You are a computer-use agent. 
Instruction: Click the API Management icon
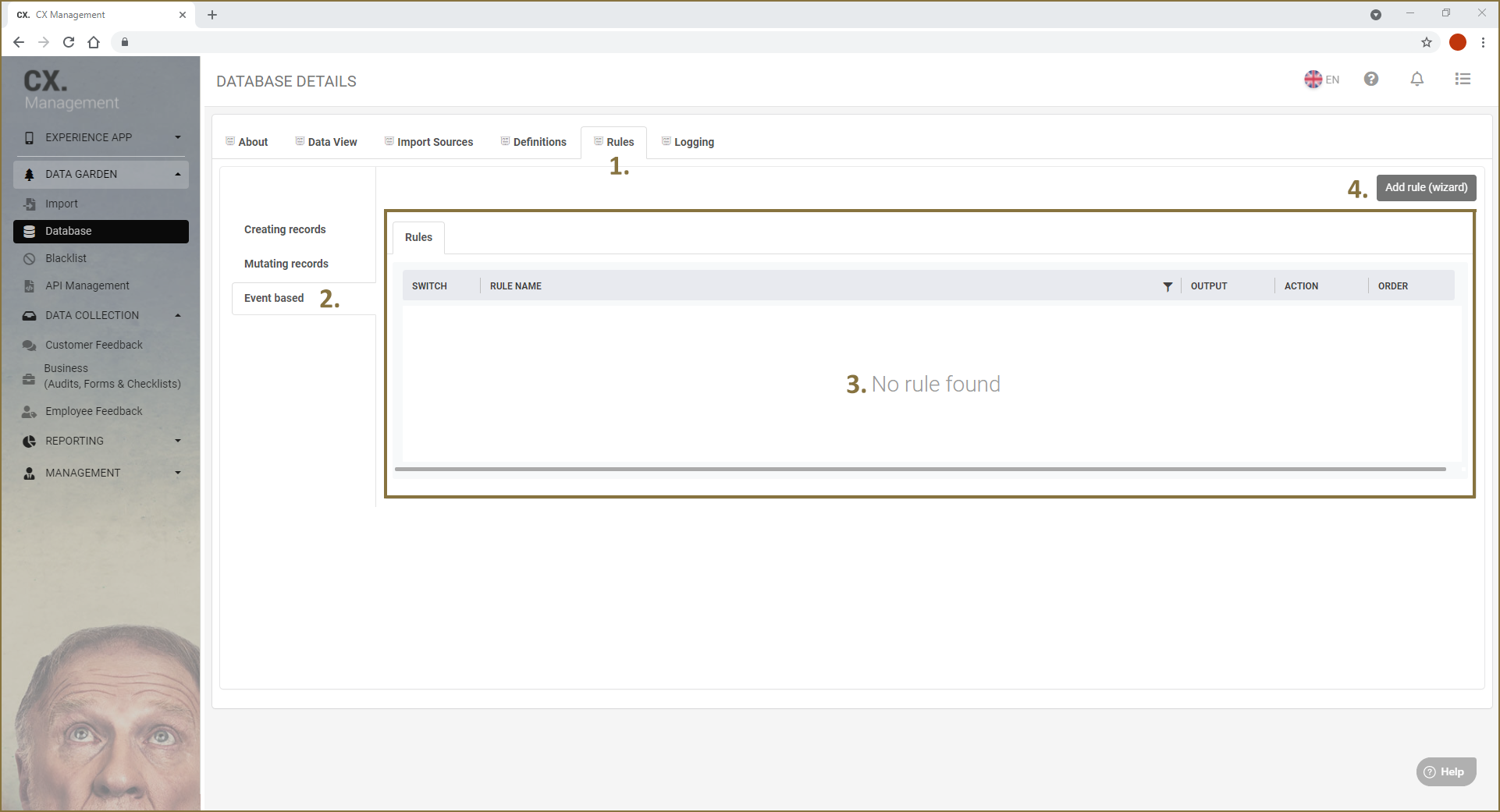point(29,285)
